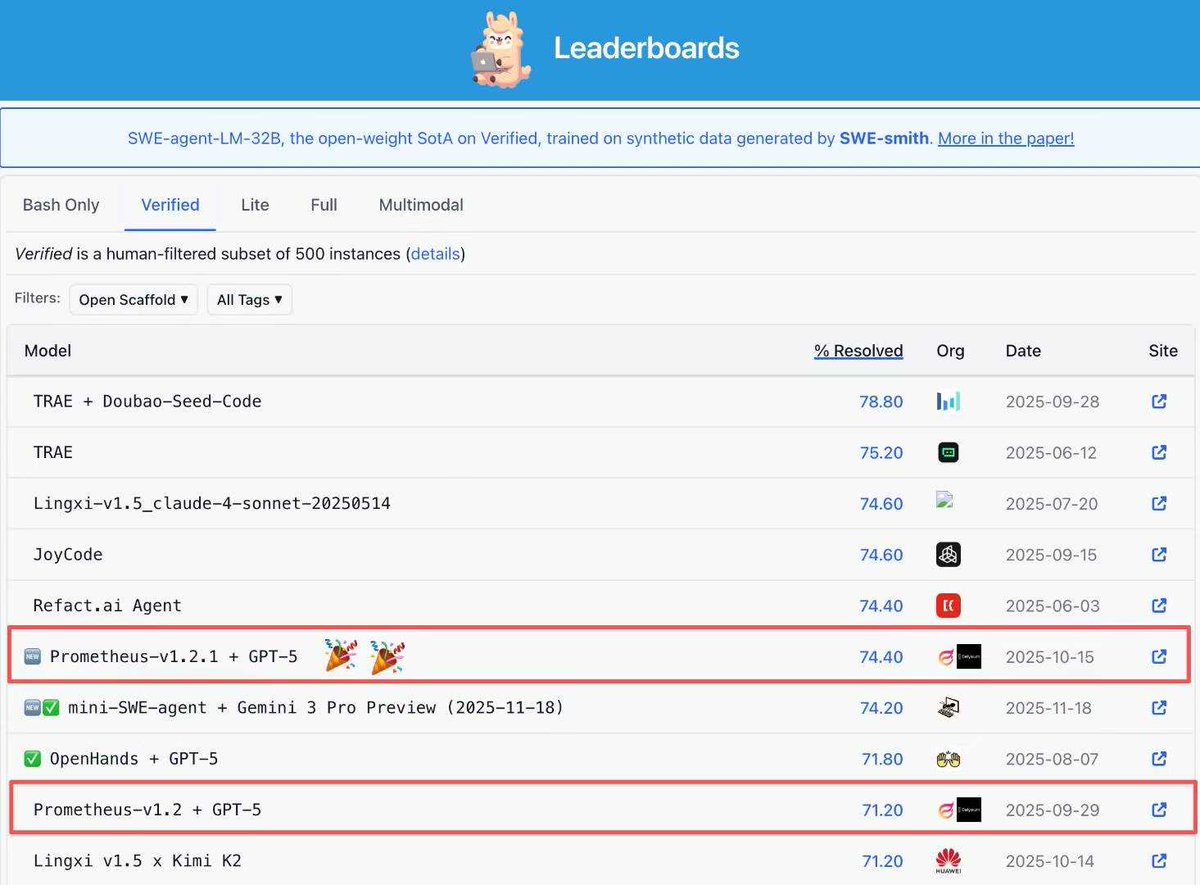Select 'TRAE + Doubao-Seed-Code' model name
Image resolution: width=1200 pixels, height=885 pixels.
tap(147, 401)
